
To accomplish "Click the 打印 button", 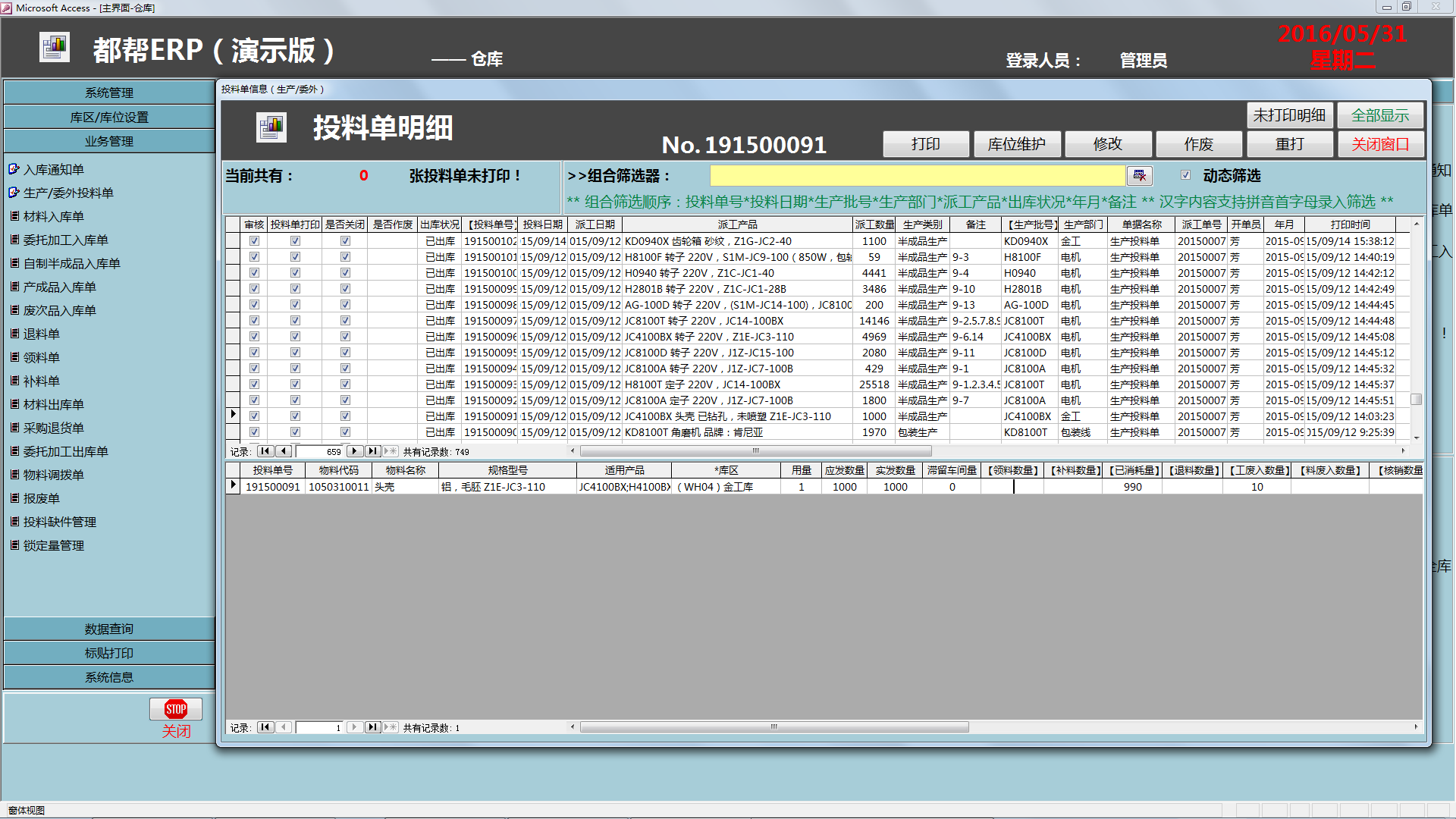I will [x=926, y=144].
